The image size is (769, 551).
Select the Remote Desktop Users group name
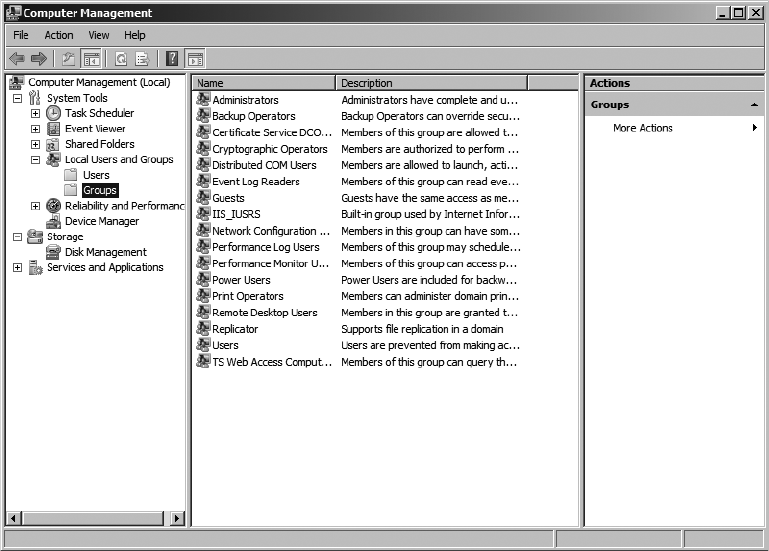click(x=265, y=313)
